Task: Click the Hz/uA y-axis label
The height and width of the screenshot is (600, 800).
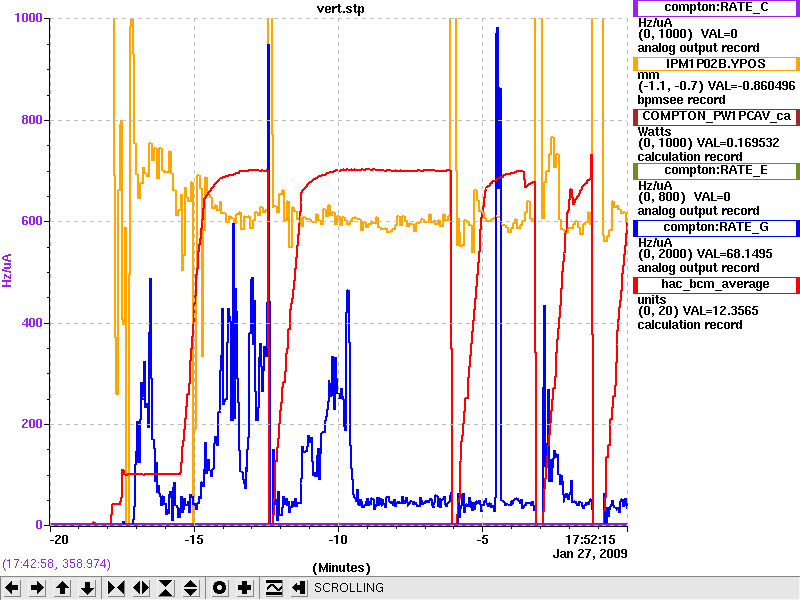Action: pyautogui.click(x=7, y=270)
